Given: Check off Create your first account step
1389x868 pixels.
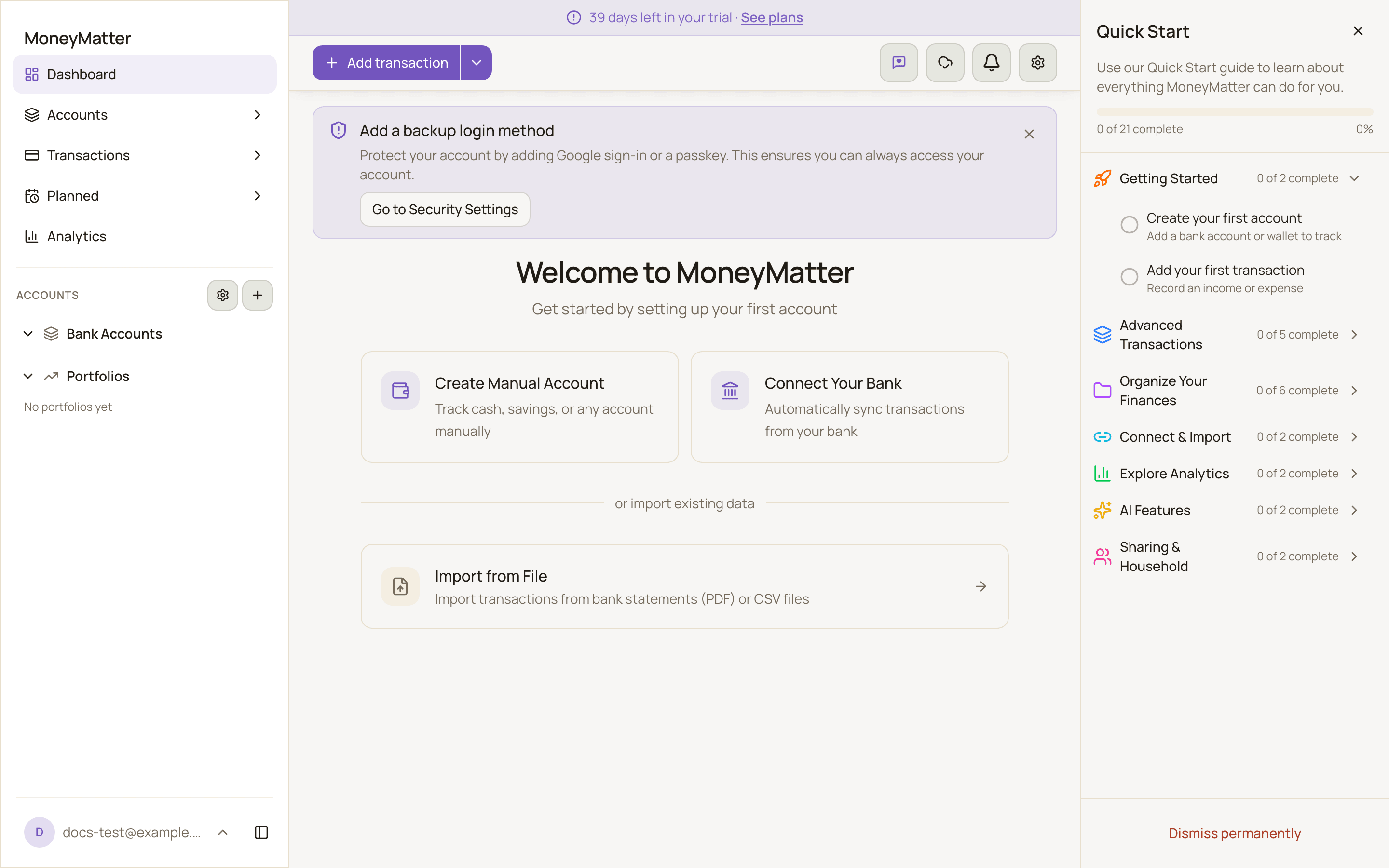Looking at the screenshot, I should 1129,224.
